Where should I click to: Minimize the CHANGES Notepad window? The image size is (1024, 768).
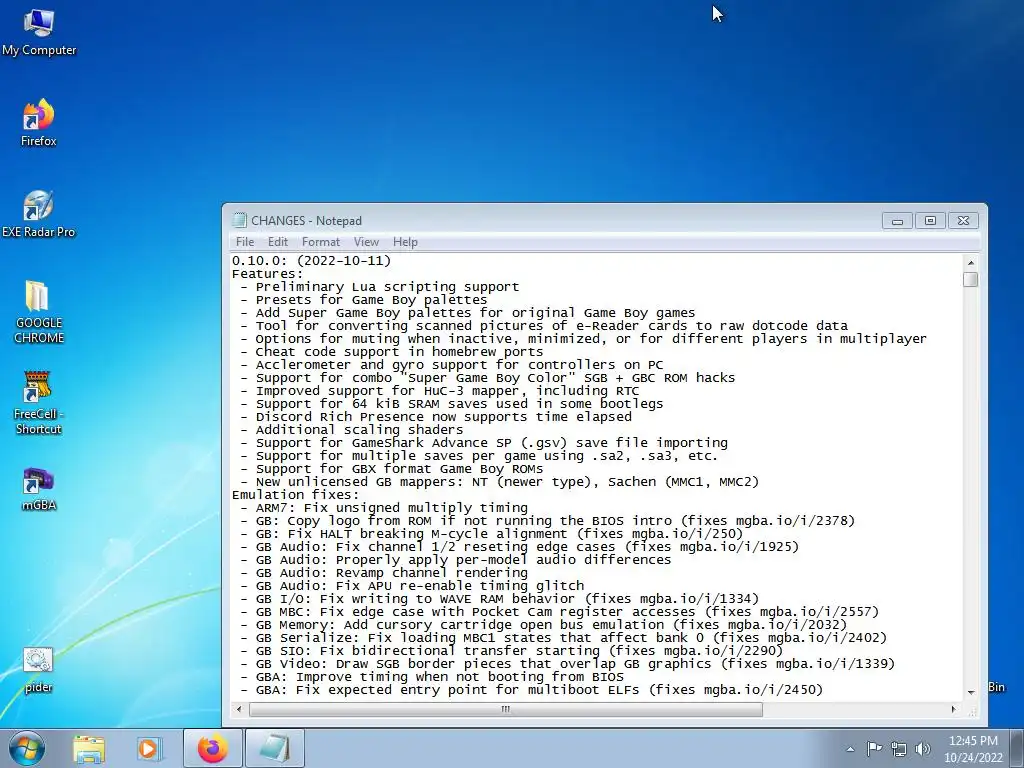897,221
